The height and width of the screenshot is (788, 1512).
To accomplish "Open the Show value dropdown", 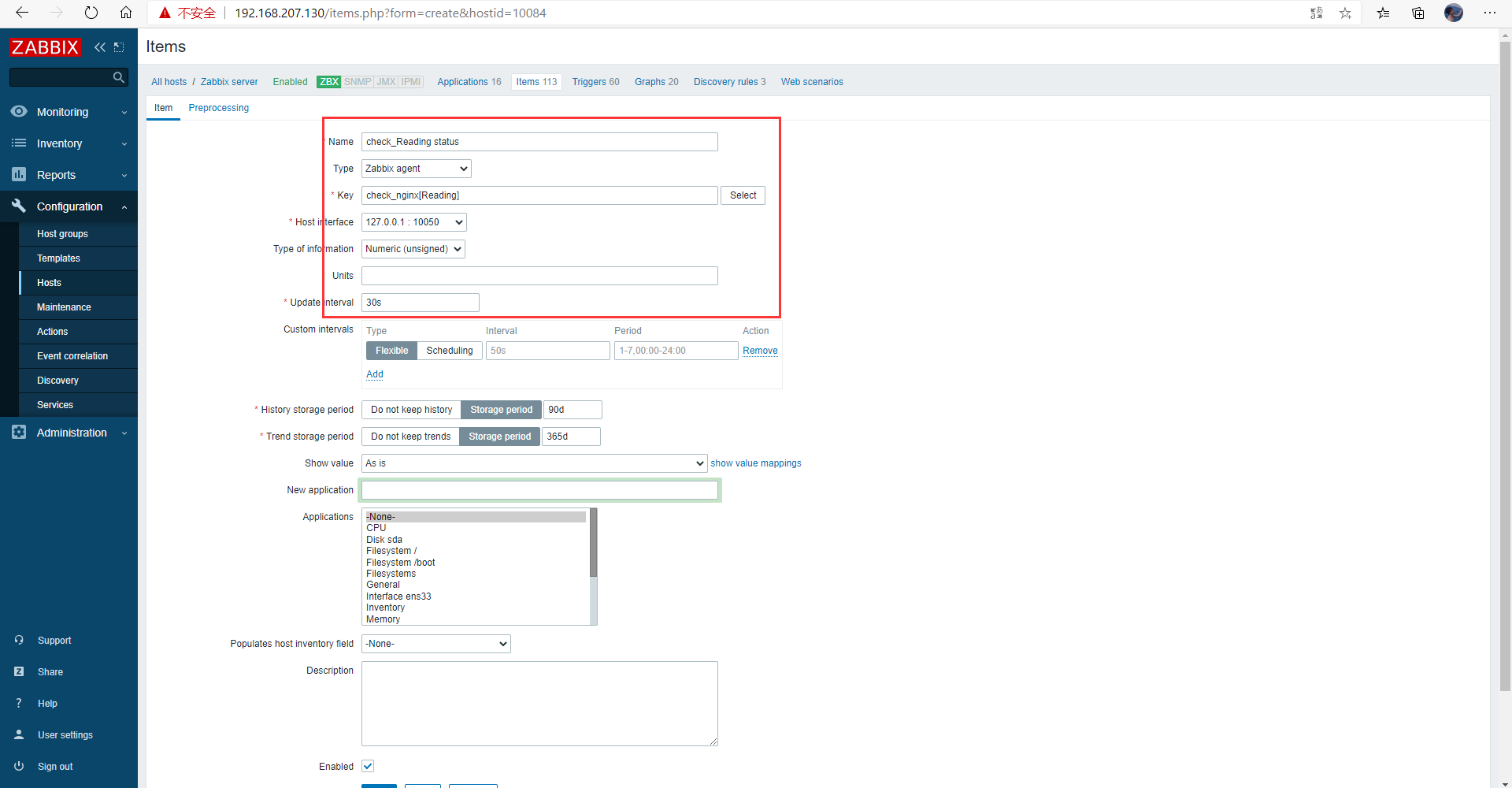I will pos(535,463).
